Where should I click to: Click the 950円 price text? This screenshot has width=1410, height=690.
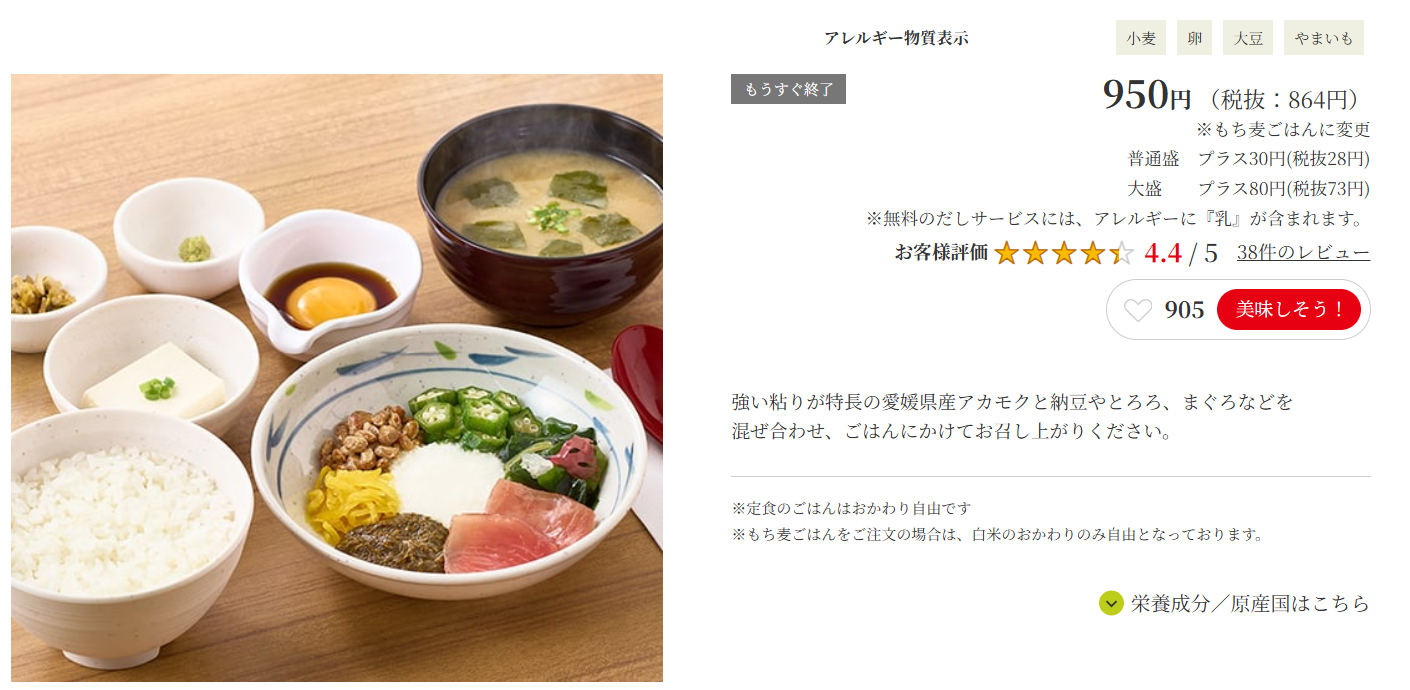[1147, 95]
